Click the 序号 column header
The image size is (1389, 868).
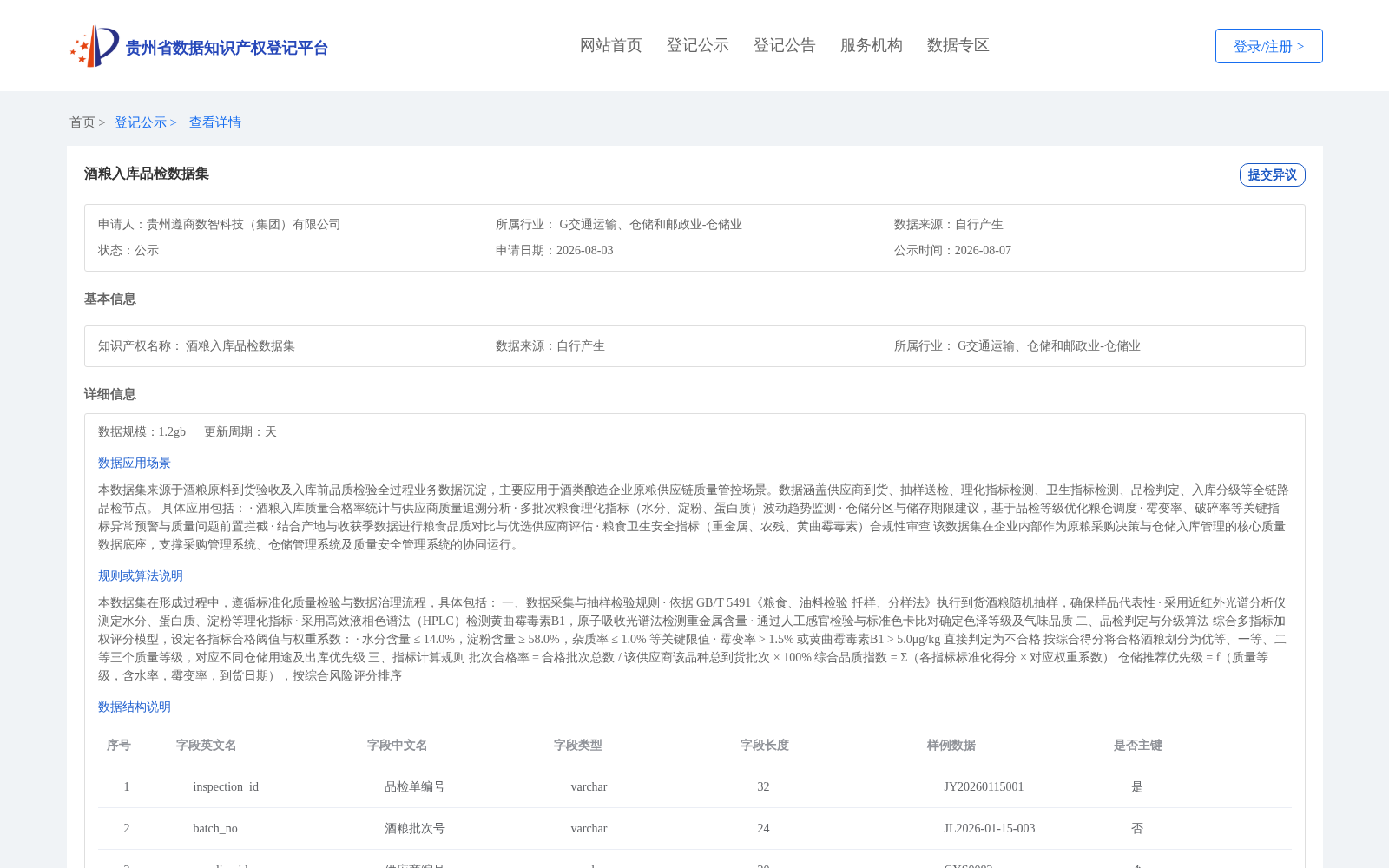tap(119, 745)
